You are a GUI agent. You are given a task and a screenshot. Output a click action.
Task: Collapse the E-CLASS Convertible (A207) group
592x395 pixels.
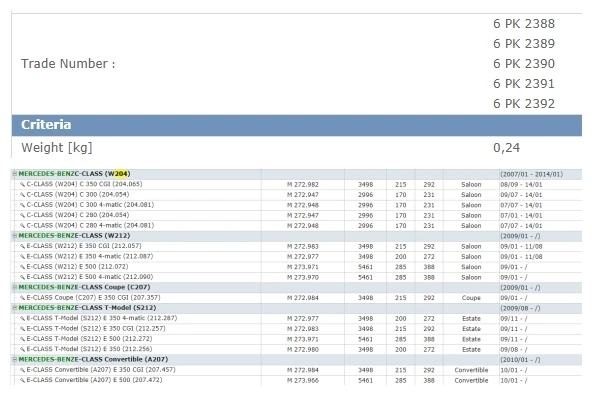tap(15, 360)
